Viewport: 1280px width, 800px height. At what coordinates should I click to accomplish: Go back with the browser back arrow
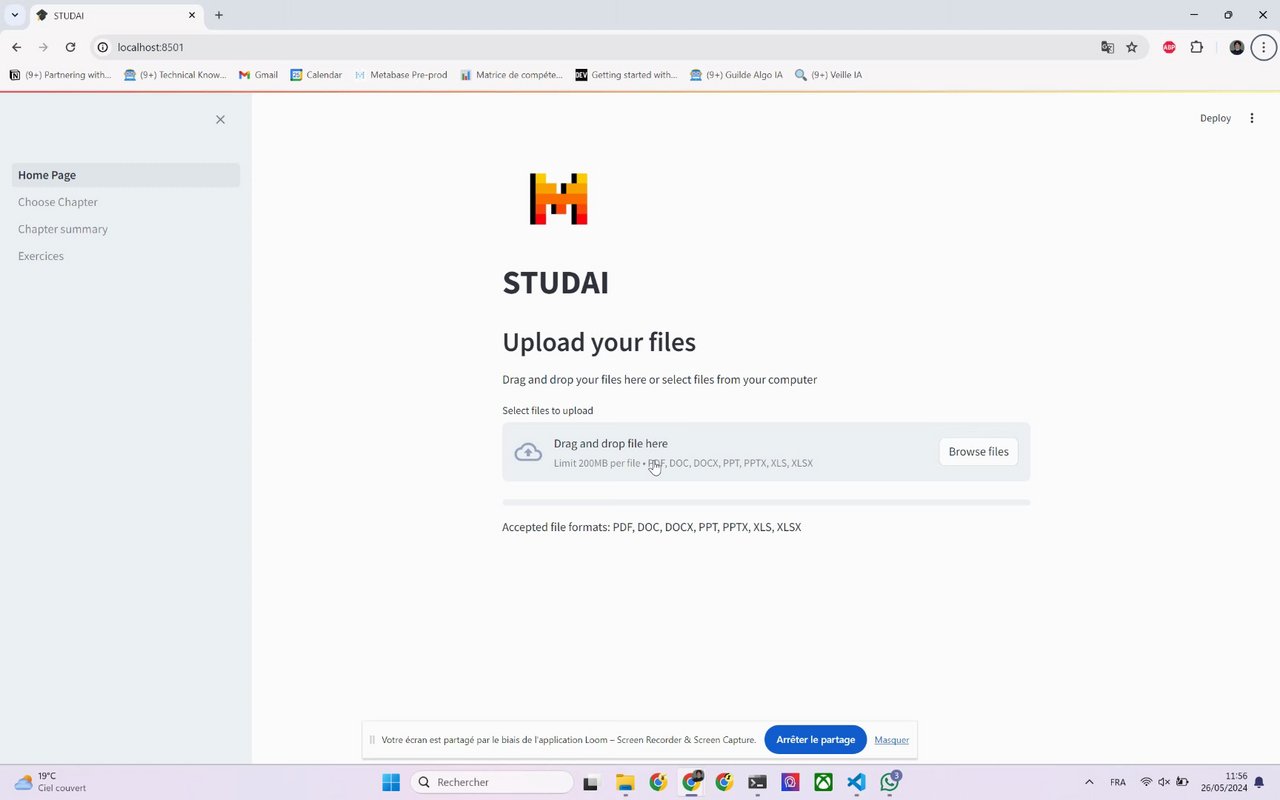[16, 47]
